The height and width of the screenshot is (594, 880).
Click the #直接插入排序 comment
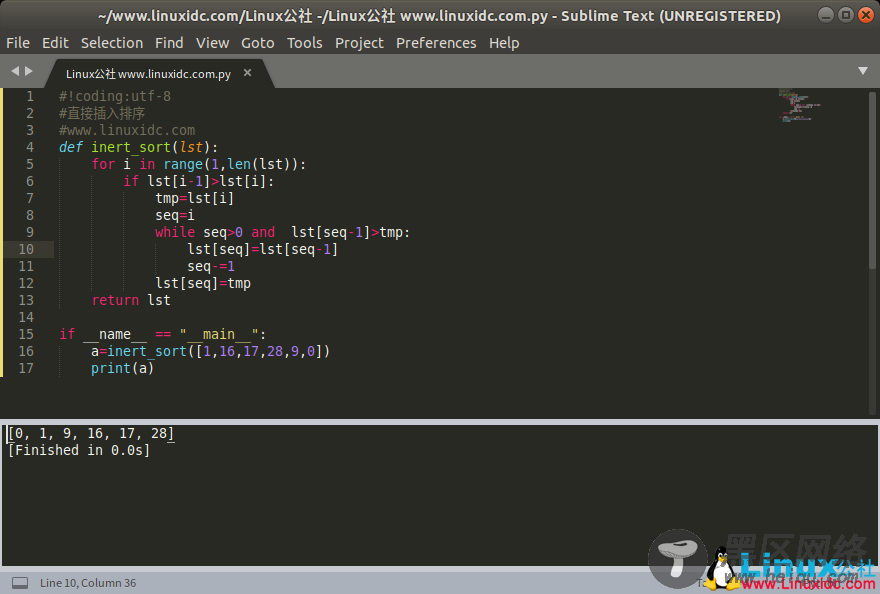tap(102, 113)
